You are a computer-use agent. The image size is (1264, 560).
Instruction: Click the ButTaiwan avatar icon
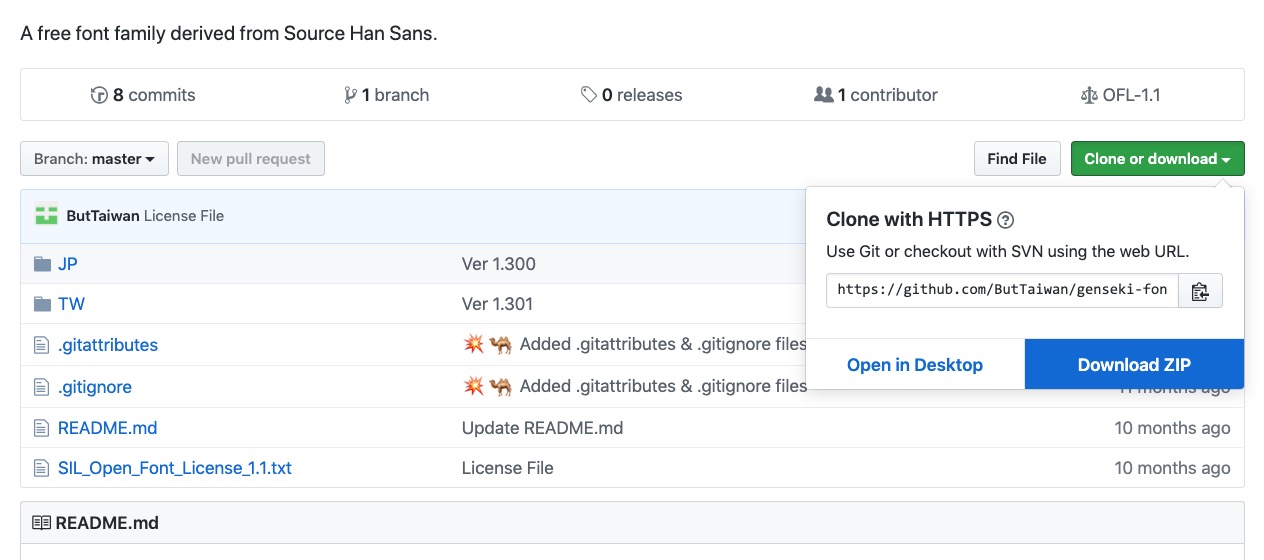46,215
